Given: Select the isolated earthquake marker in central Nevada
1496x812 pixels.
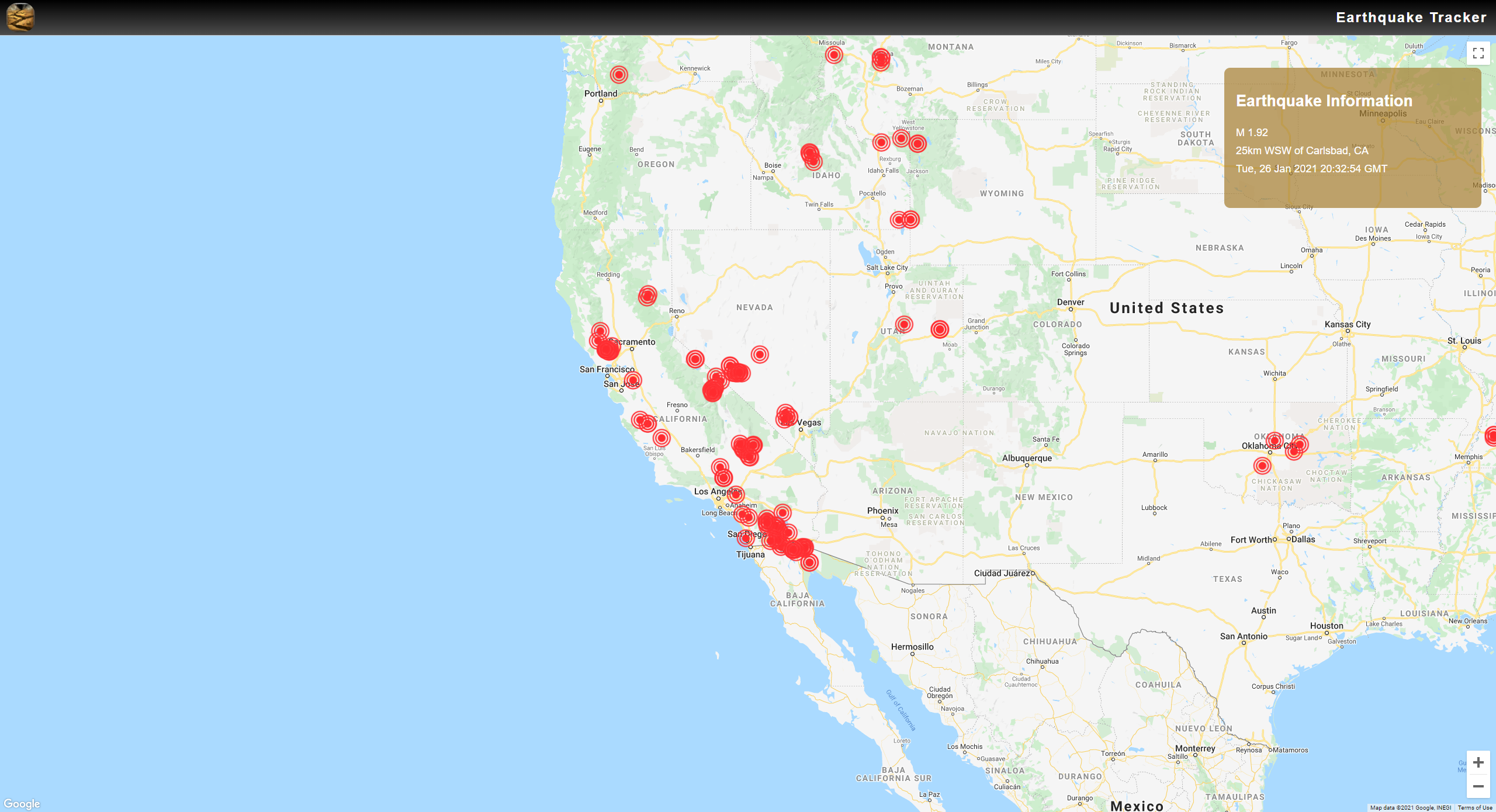Looking at the screenshot, I should coord(760,354).
